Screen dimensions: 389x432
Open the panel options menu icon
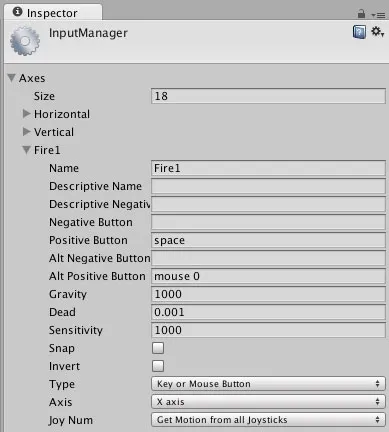coord(378,15)
